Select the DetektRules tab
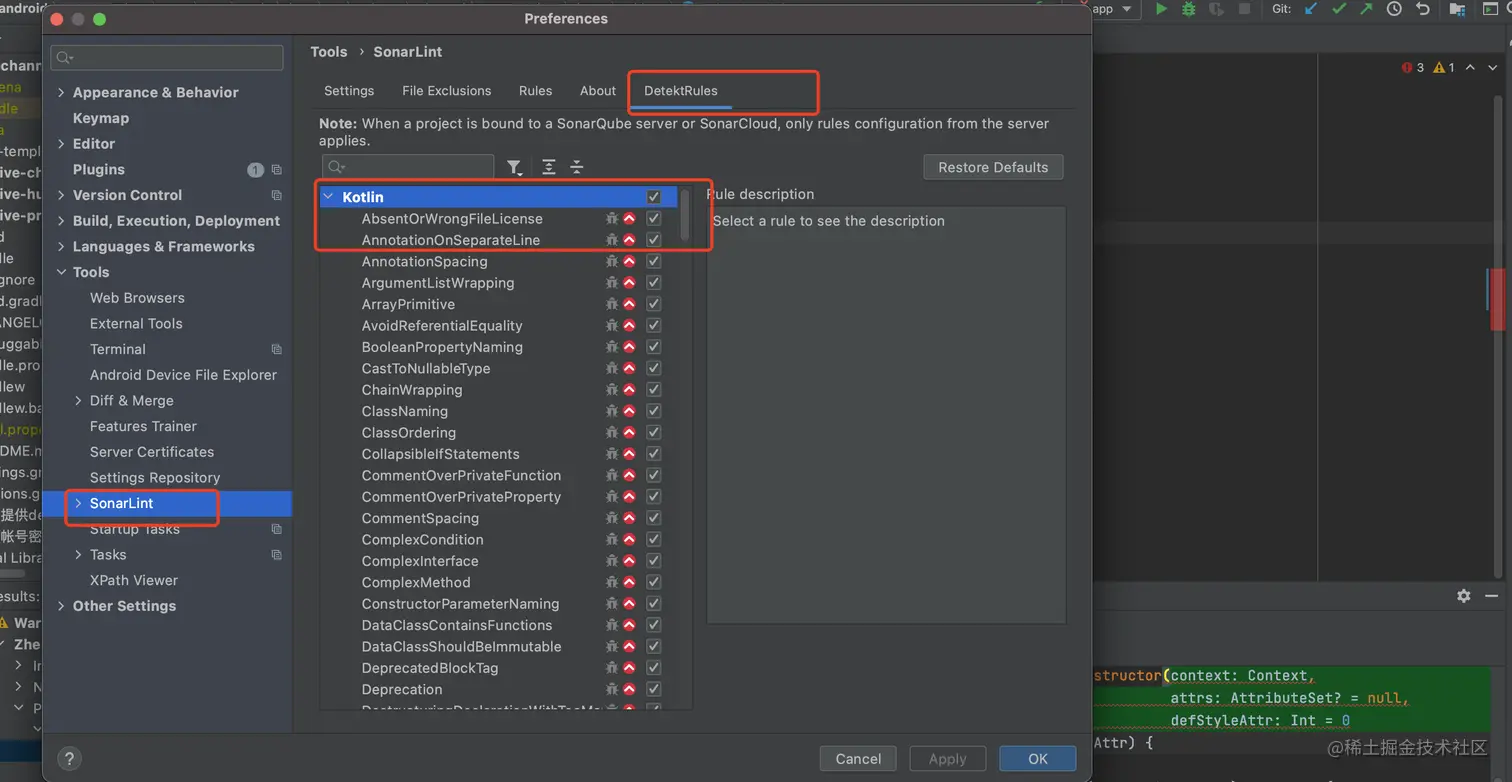The width and height of the screenshot is (1512, 782). (681, 90)
